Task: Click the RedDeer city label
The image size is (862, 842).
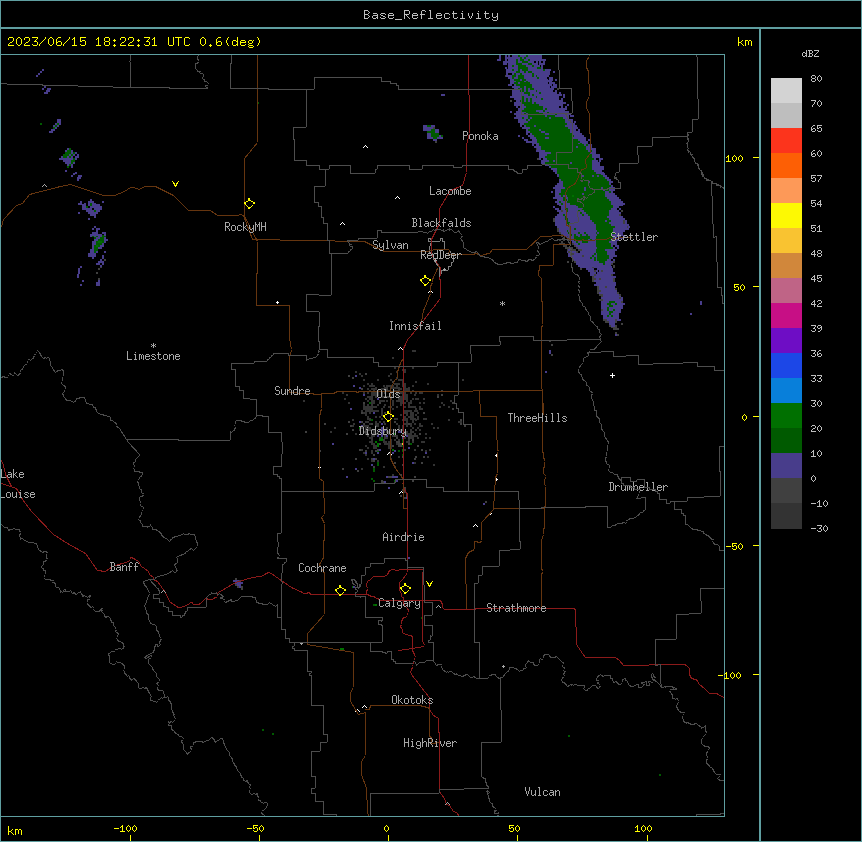Action: pyautogui.click(x=440, y=255)
